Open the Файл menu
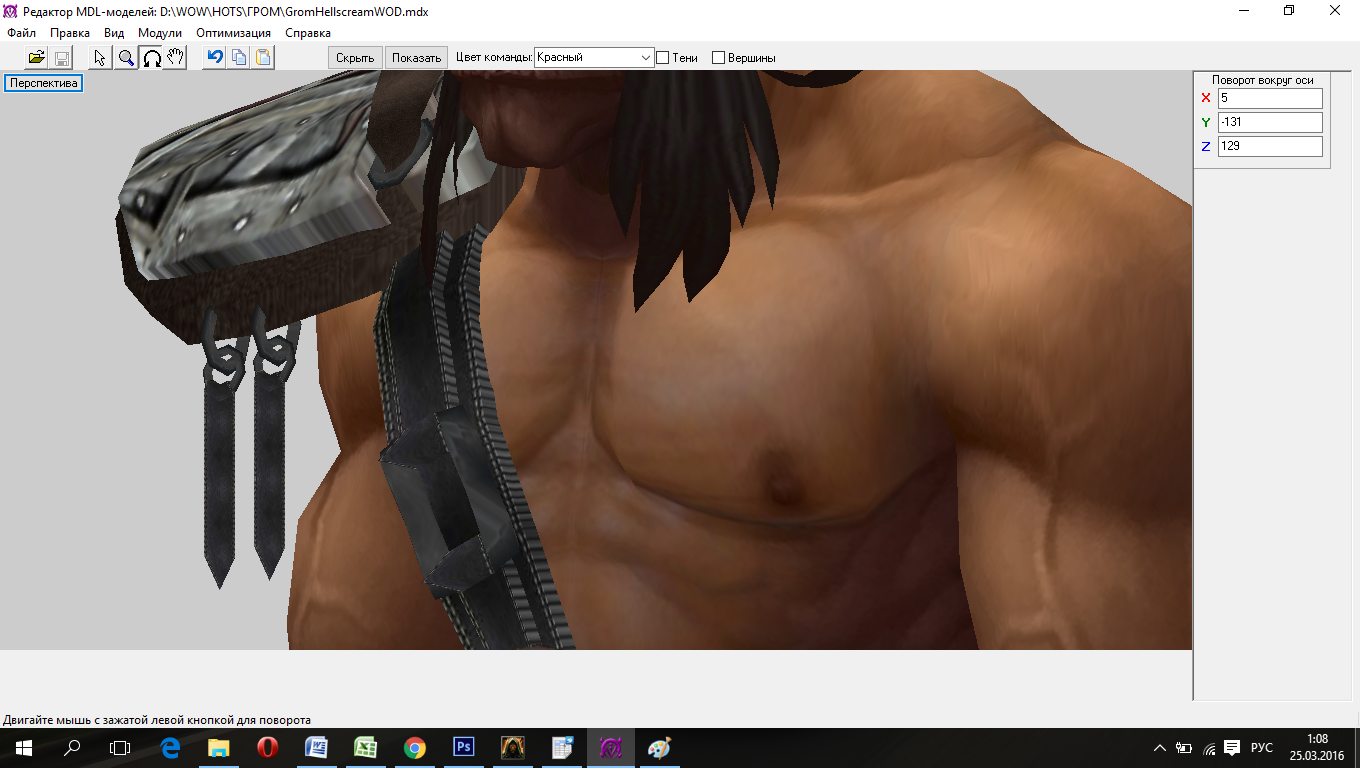The image size is (1360, 768). coord(21,33)
